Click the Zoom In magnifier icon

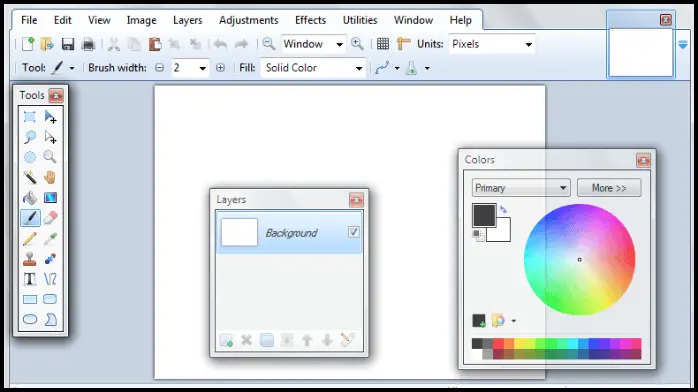pos(357,44)
